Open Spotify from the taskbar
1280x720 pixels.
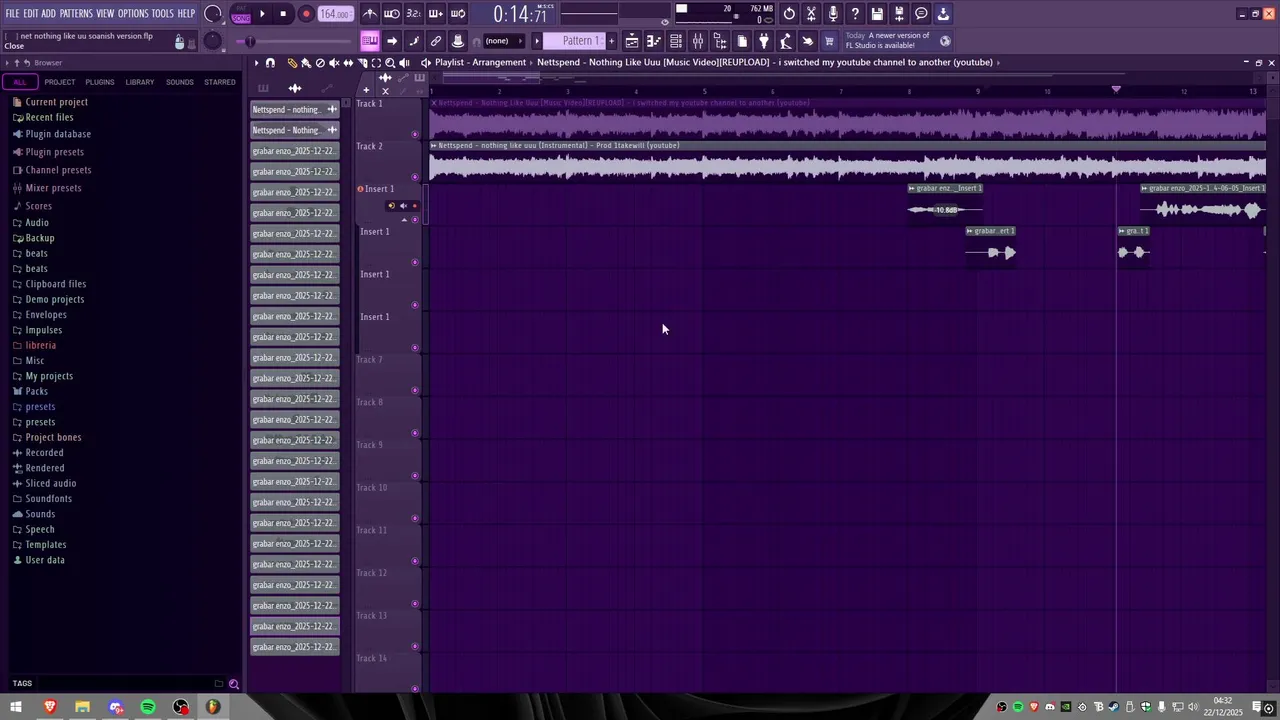[x=148, y=707]
